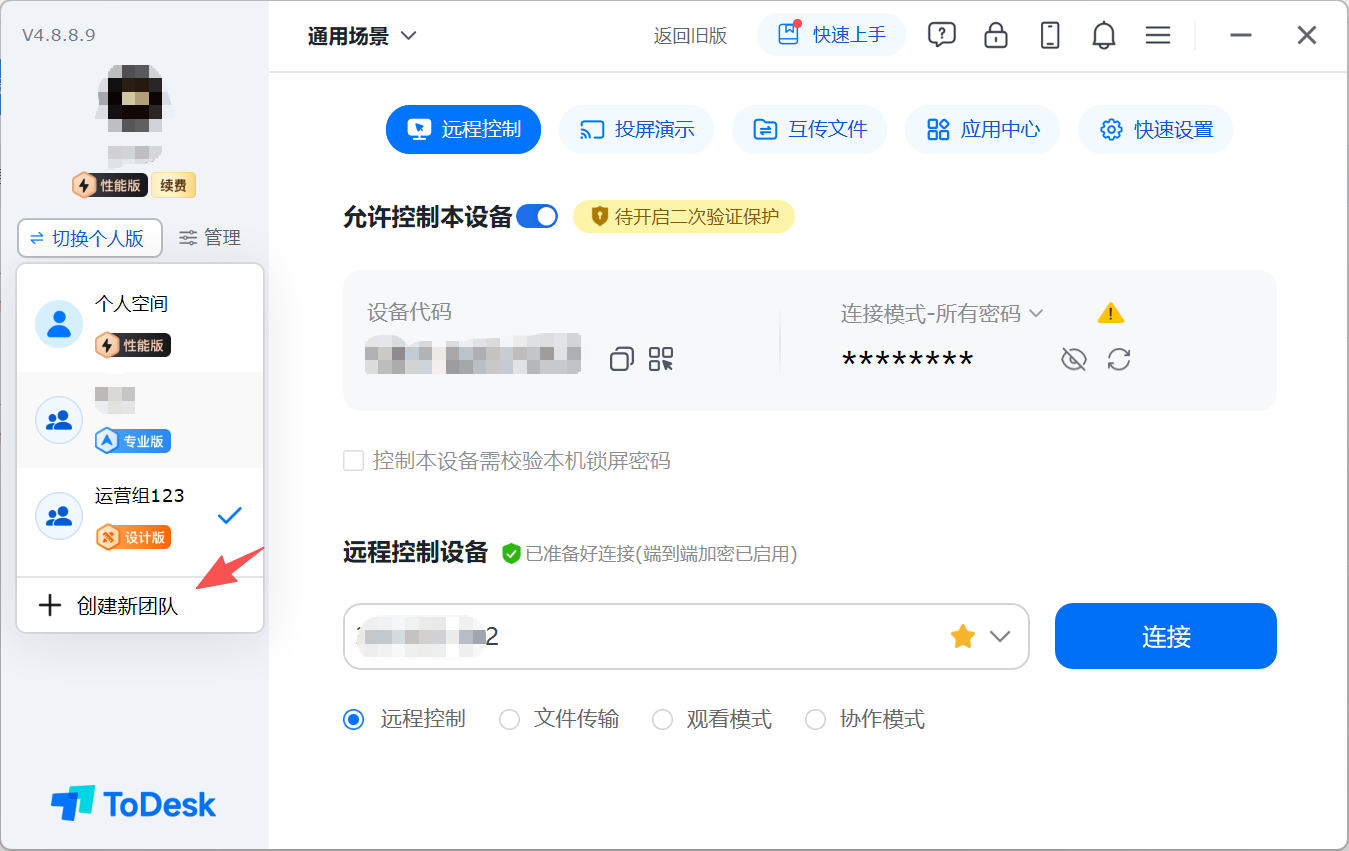1349x851 pixels.
Task: Check the lock screen password verification box
Action: click(x=354, y=461)
